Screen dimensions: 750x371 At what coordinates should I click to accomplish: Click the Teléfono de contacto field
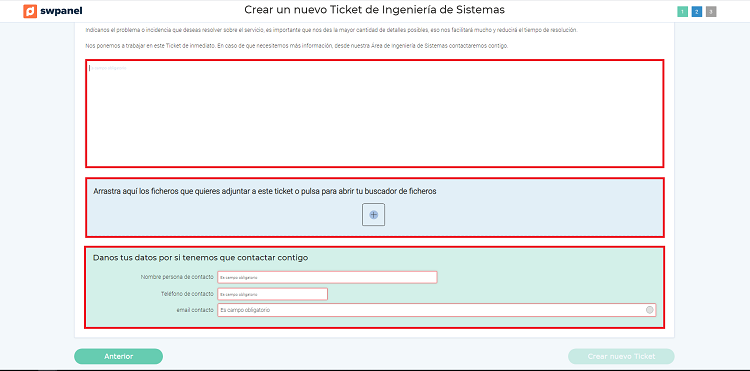pos(272,294)
